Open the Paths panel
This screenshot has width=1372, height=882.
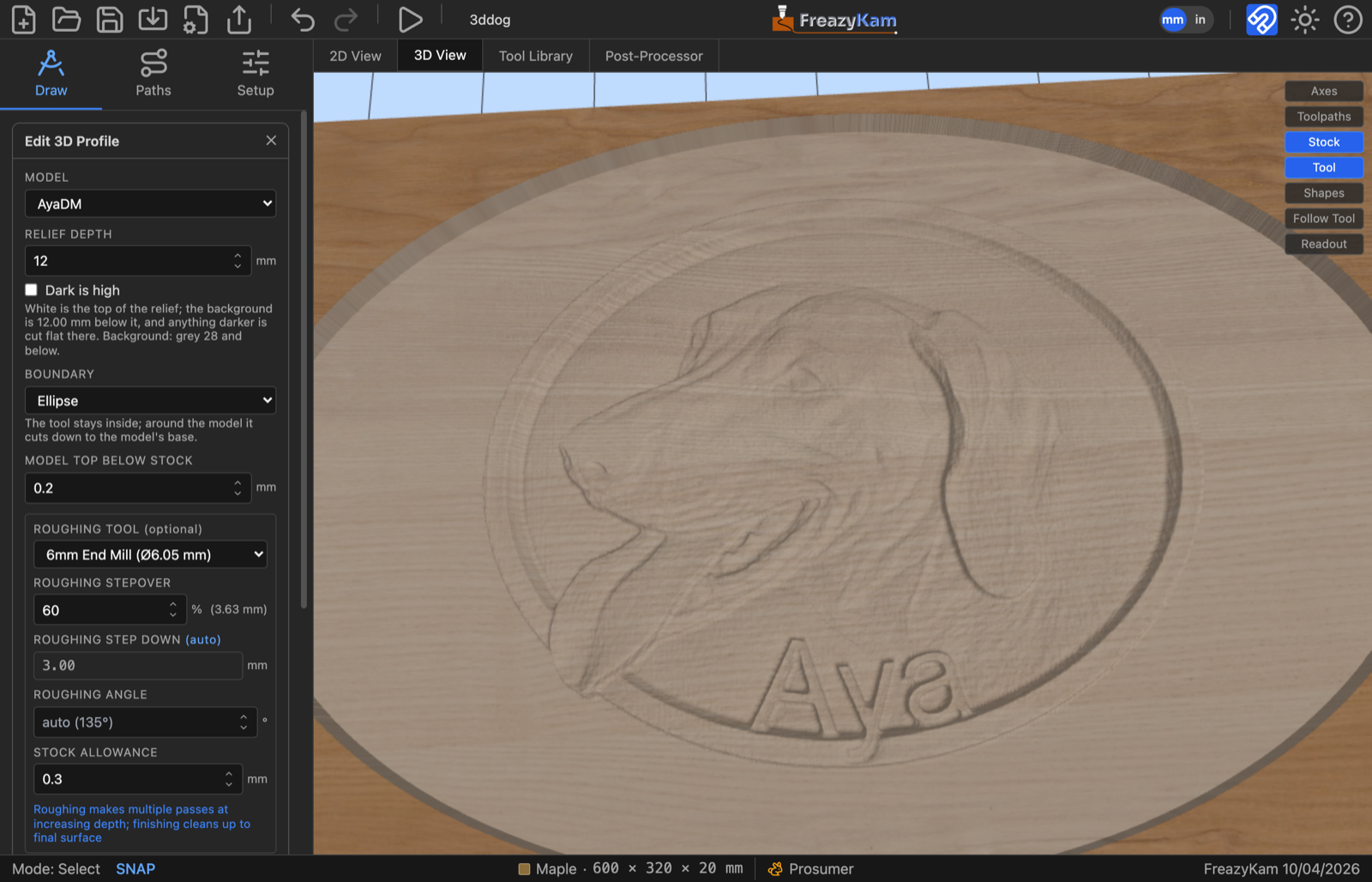tap(153, 74)
